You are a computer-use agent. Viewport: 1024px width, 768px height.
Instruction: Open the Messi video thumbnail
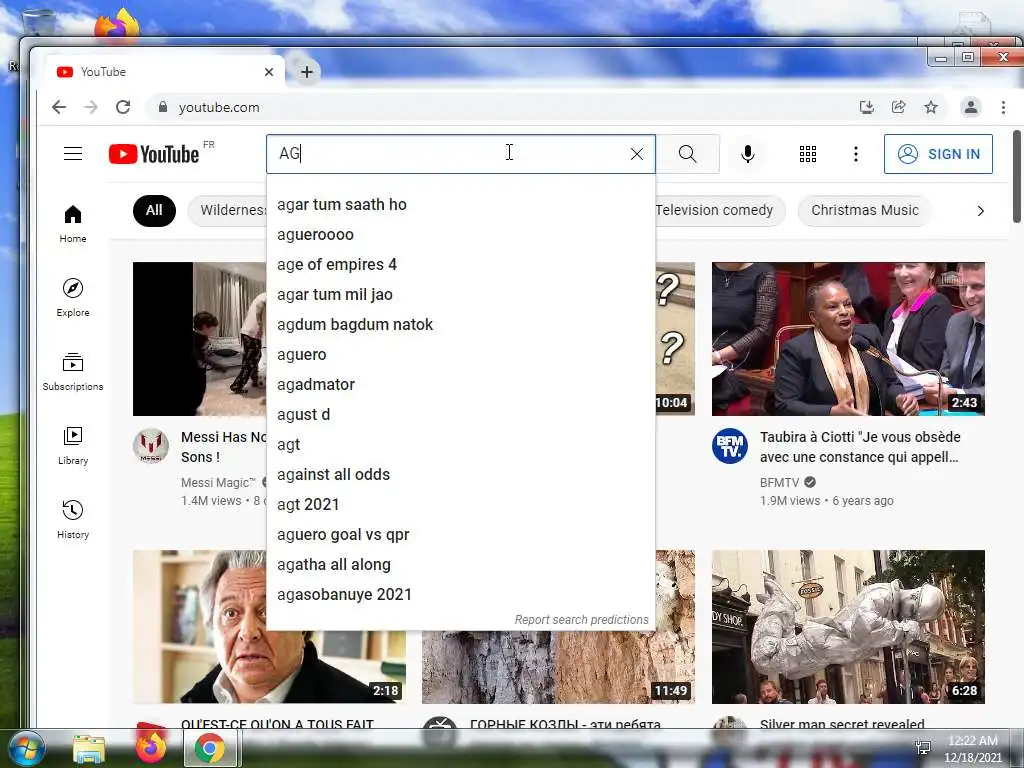[x=199, y=339]
